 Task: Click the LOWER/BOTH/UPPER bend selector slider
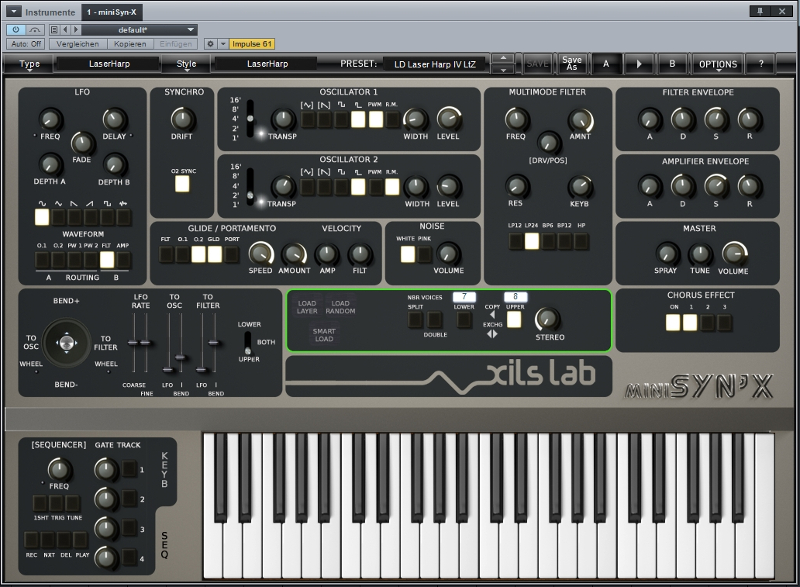(247, 343)
